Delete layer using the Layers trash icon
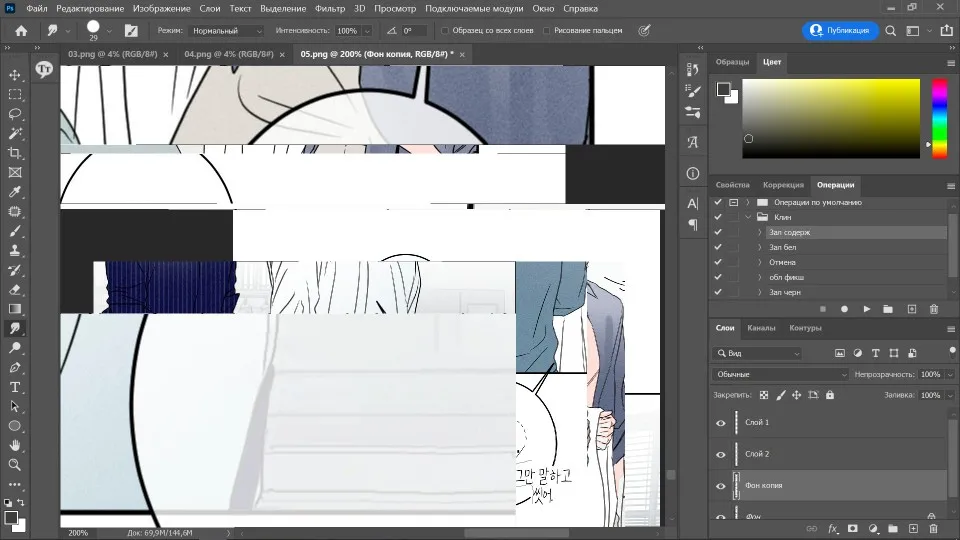This screenshot has width=960, height=540. coord(932,528)
